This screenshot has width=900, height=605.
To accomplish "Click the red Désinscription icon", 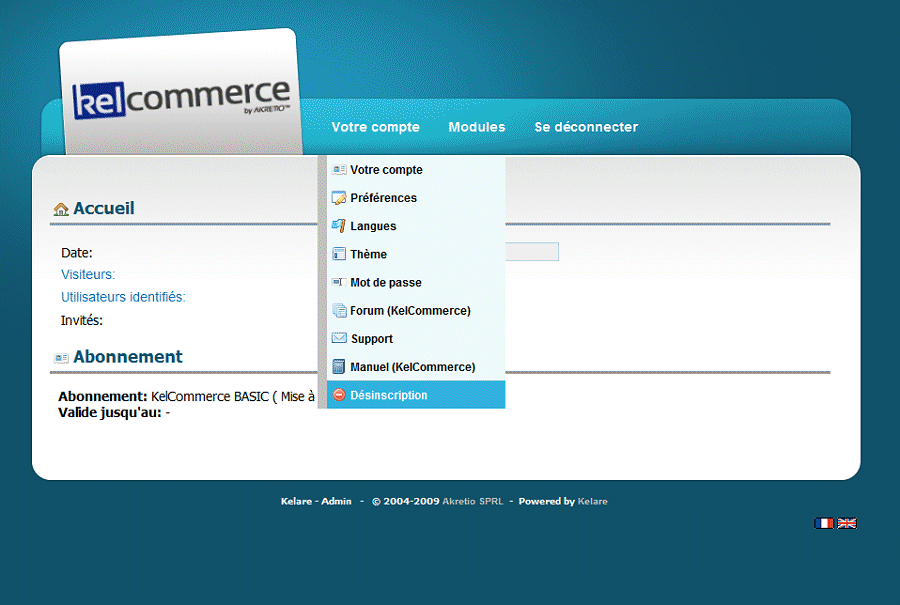I will click(339, 395).
